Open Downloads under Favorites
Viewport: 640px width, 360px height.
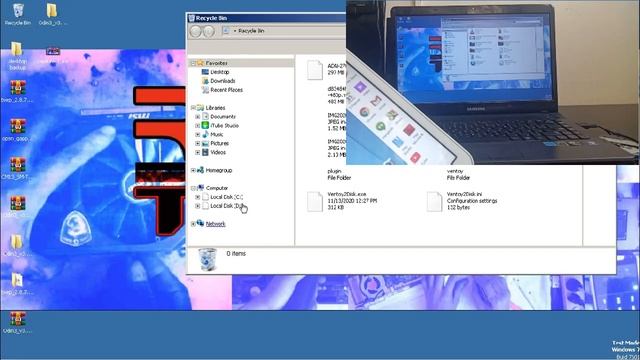point(222,81)
